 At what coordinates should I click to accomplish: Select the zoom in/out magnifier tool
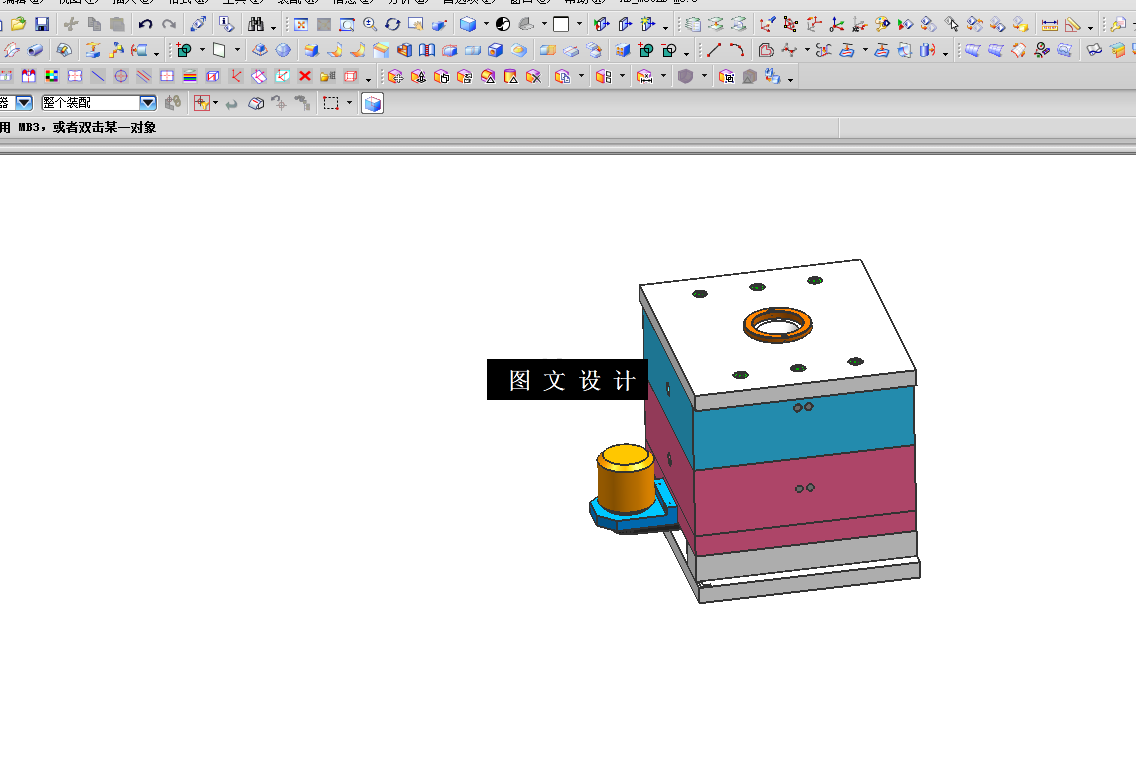click(x=370, y=25)
